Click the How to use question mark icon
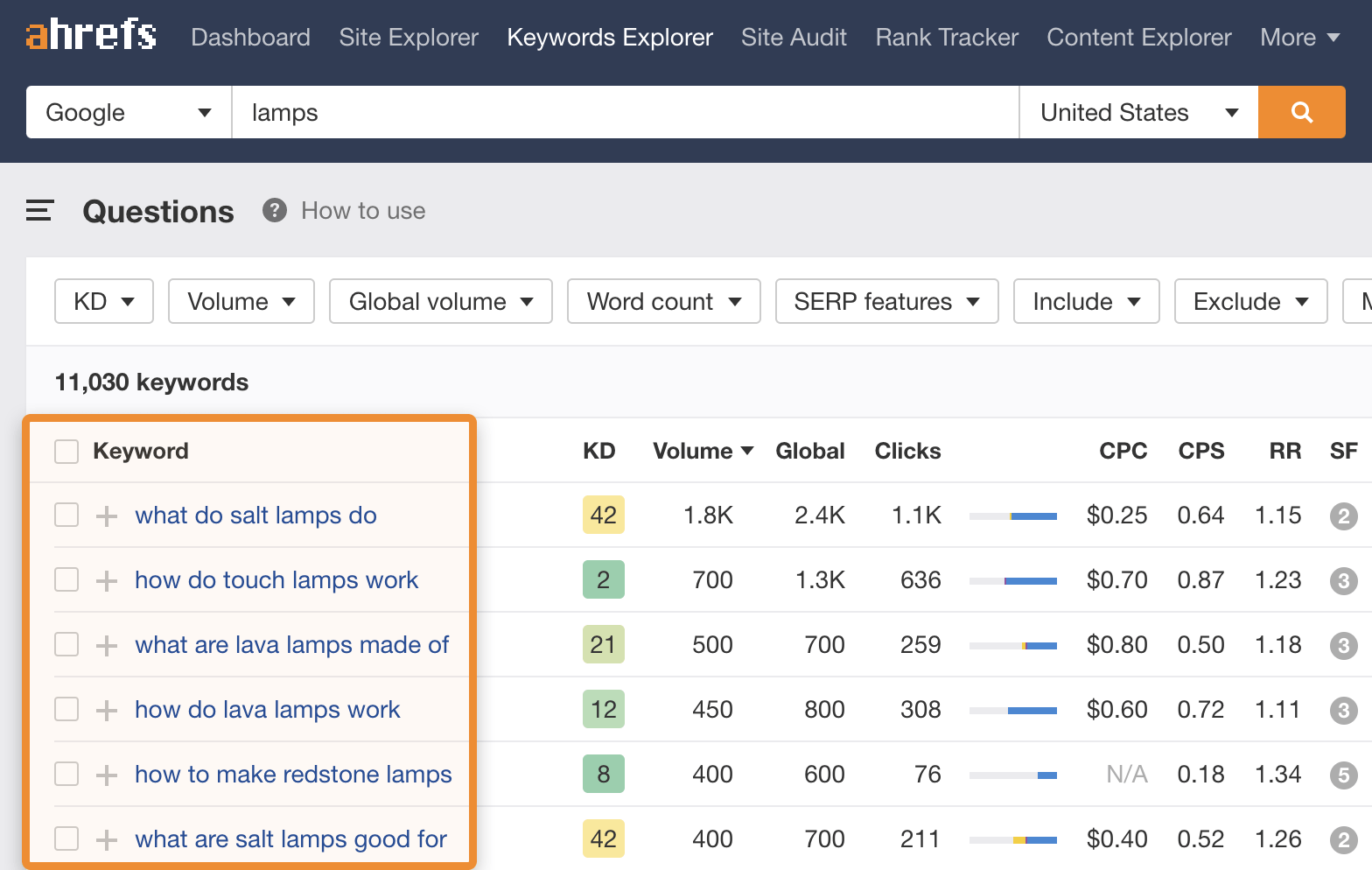This screenshot has height=870, width=1372. (275, 211)
